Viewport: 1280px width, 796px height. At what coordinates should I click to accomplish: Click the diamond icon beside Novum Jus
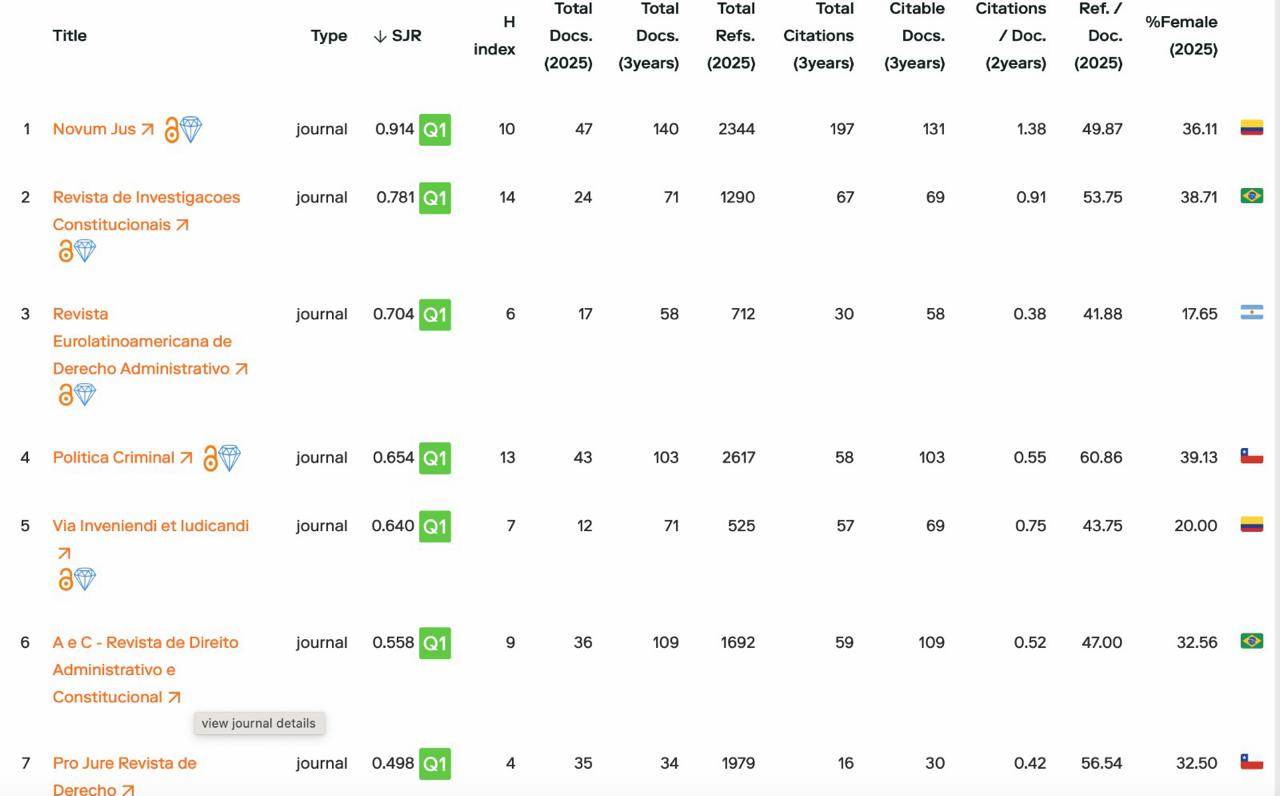190,129
